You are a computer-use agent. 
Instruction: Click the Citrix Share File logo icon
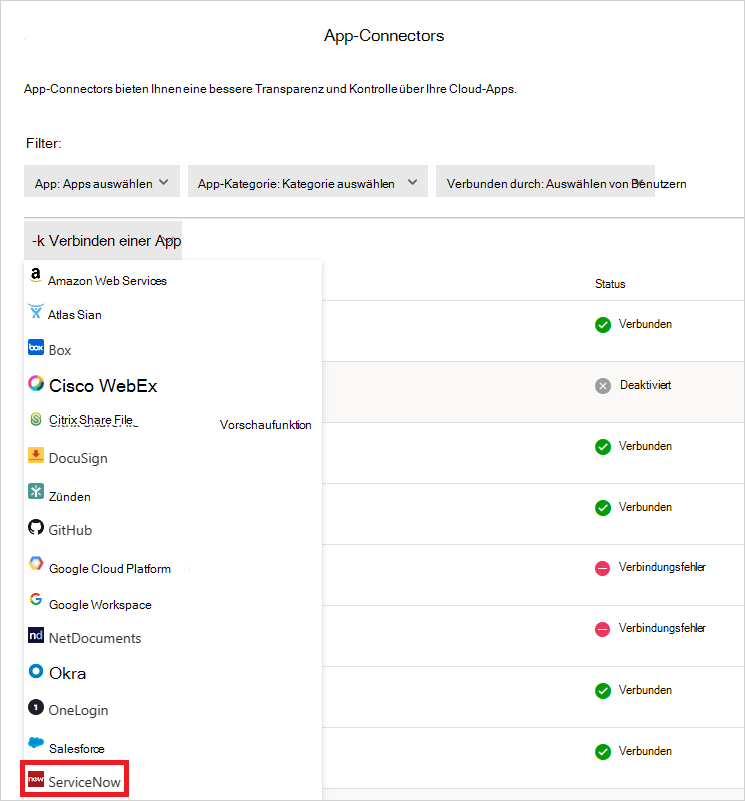click(x=36, y=419)
